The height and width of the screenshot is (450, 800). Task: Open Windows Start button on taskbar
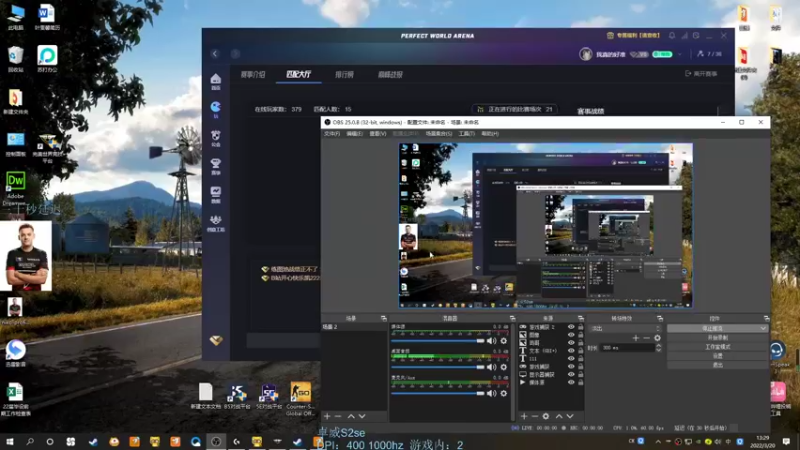point(9,441)
